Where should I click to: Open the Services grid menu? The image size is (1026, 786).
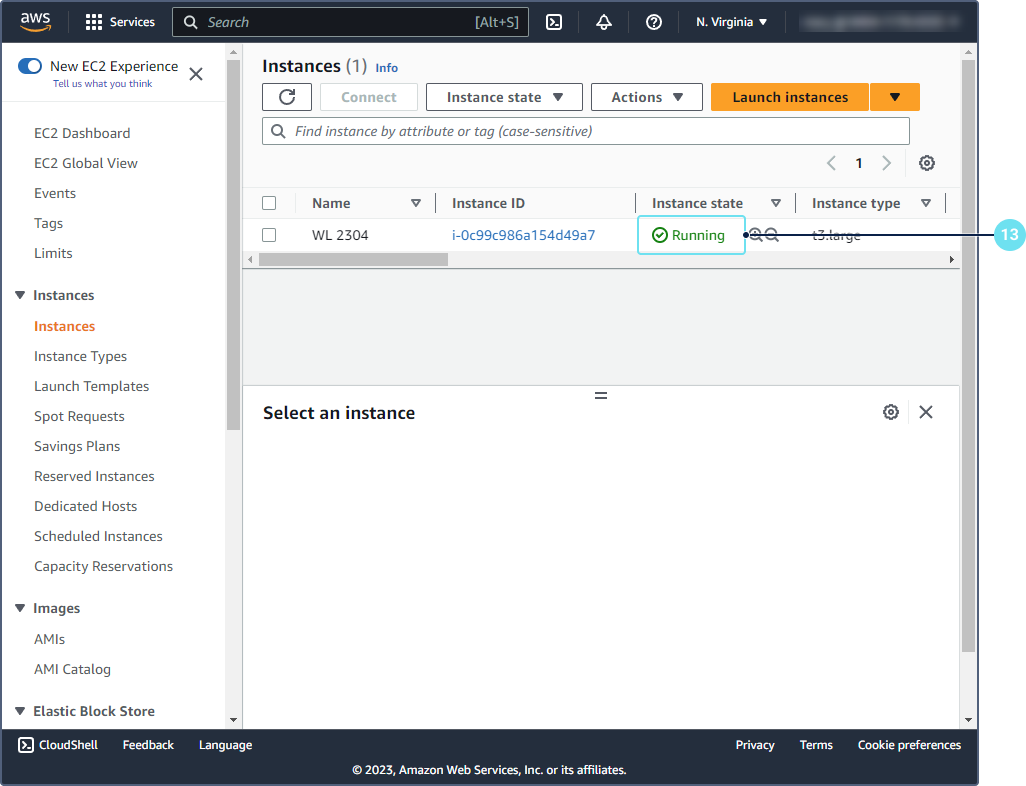120,22
